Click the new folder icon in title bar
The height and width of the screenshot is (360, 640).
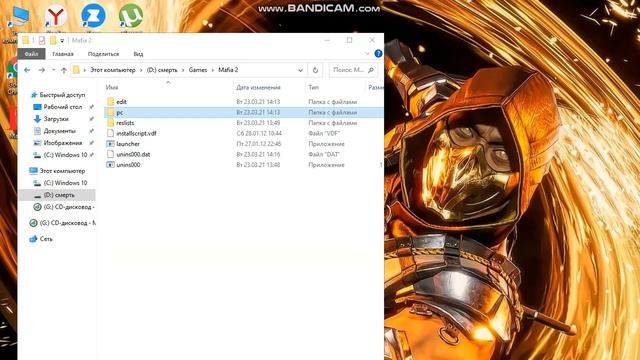click(x=53, y=40)
